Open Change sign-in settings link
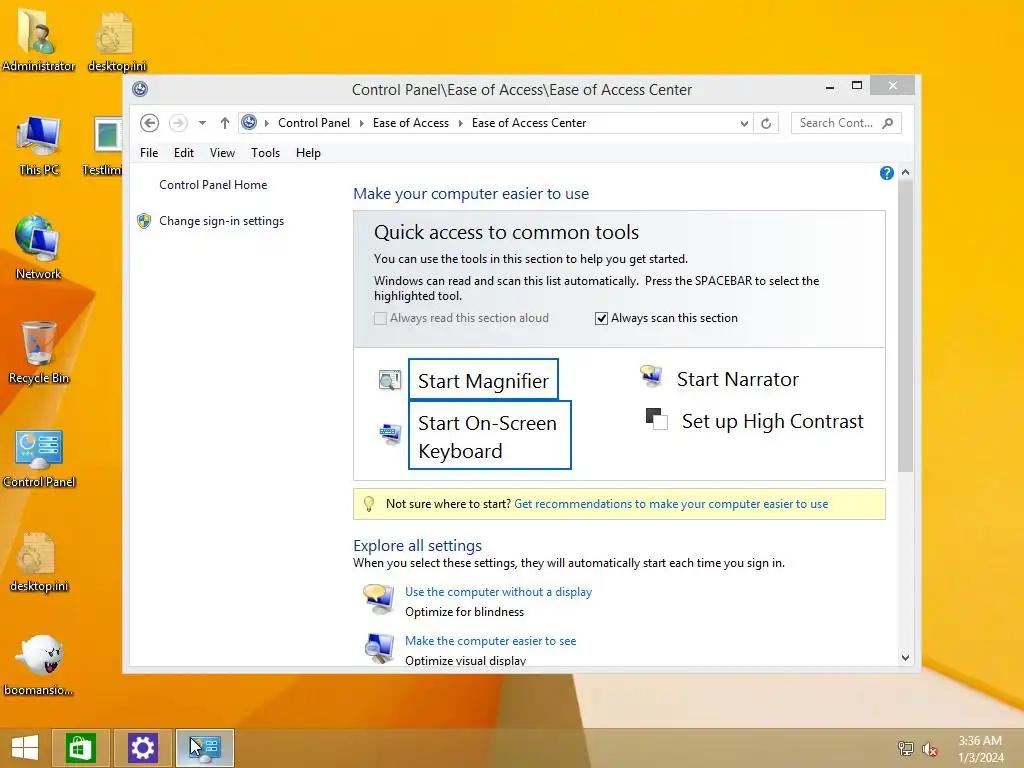 tap(221, 221)
